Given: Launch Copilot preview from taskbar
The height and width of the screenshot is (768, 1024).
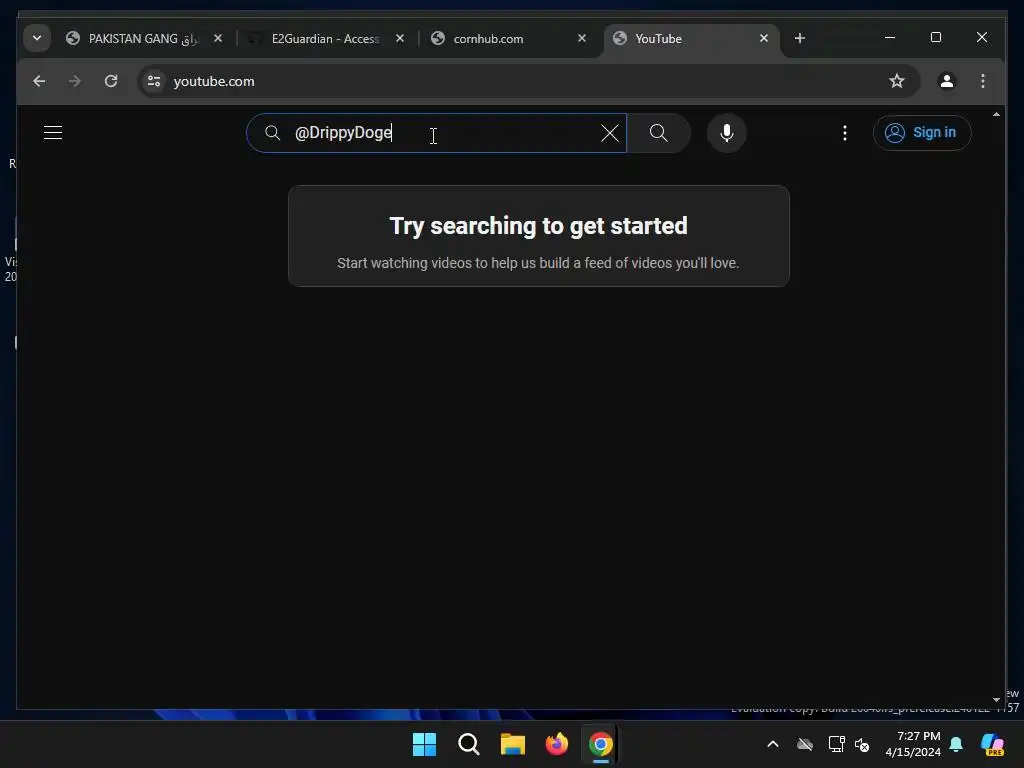Looking at the screenshot, I should (x=993, y=744).
